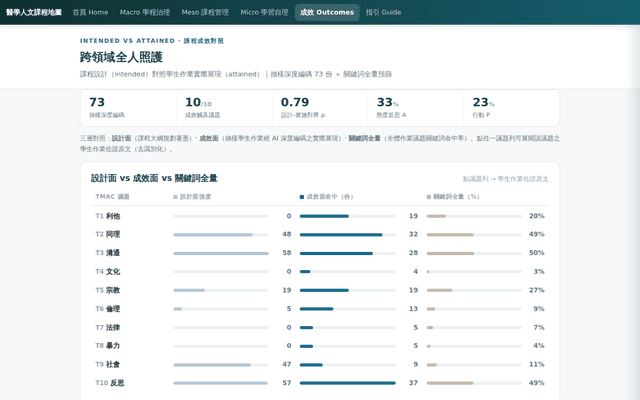Click the tan 關鍵詞 bar in T3 row
This screenshot has height=400, width=640.
tap(450, 253)
